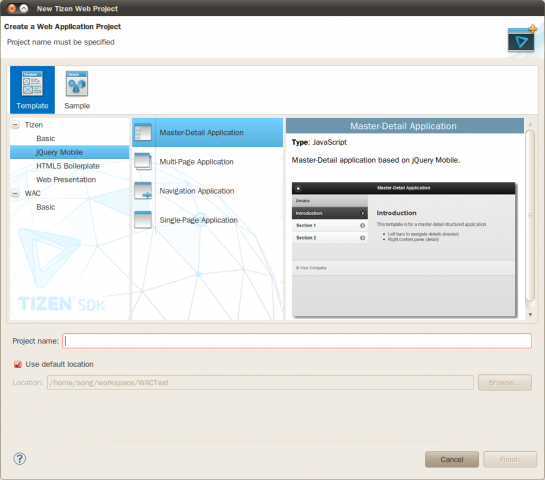Click the Master-Detail preview thumbnail
This screenshot has height=480, width=545.
pos(404,250)
